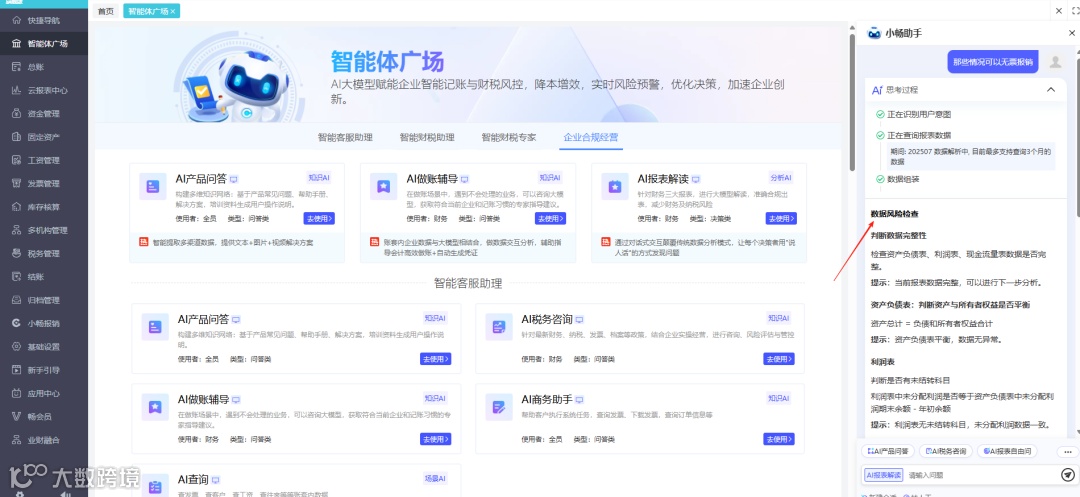Click the 正在识别用户意图 step
The height and width of the screenshot is (497, 1080).
(919, 114)
